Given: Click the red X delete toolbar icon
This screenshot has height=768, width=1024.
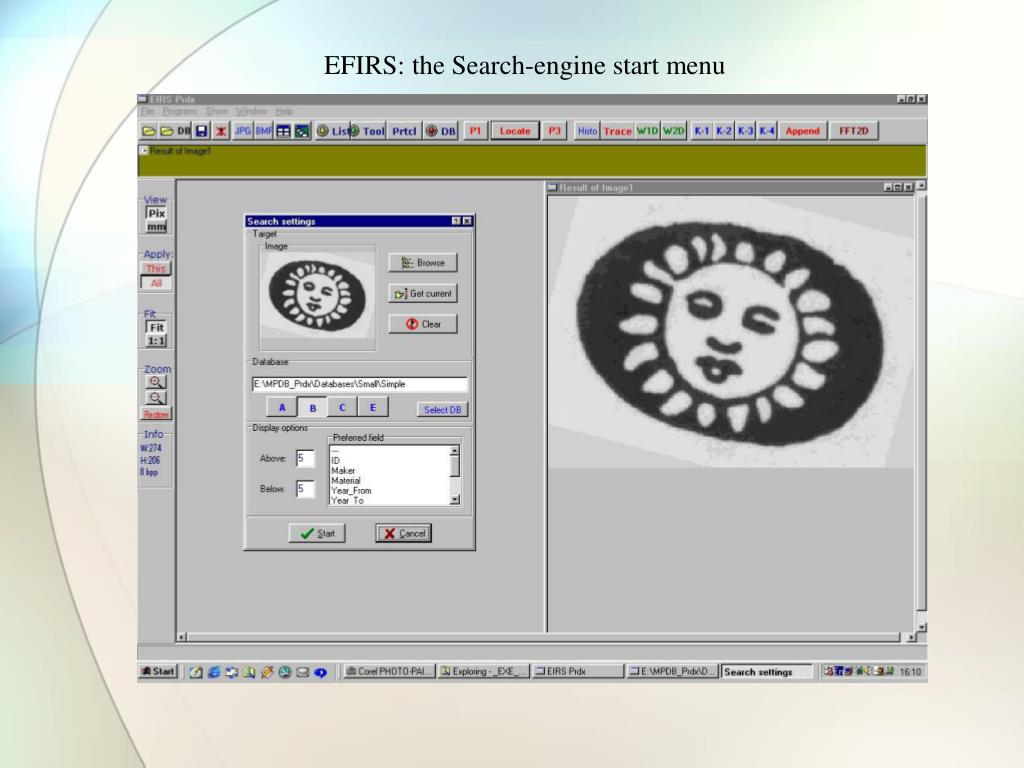Looking at the screenshot, I should [x=221, y=131].
